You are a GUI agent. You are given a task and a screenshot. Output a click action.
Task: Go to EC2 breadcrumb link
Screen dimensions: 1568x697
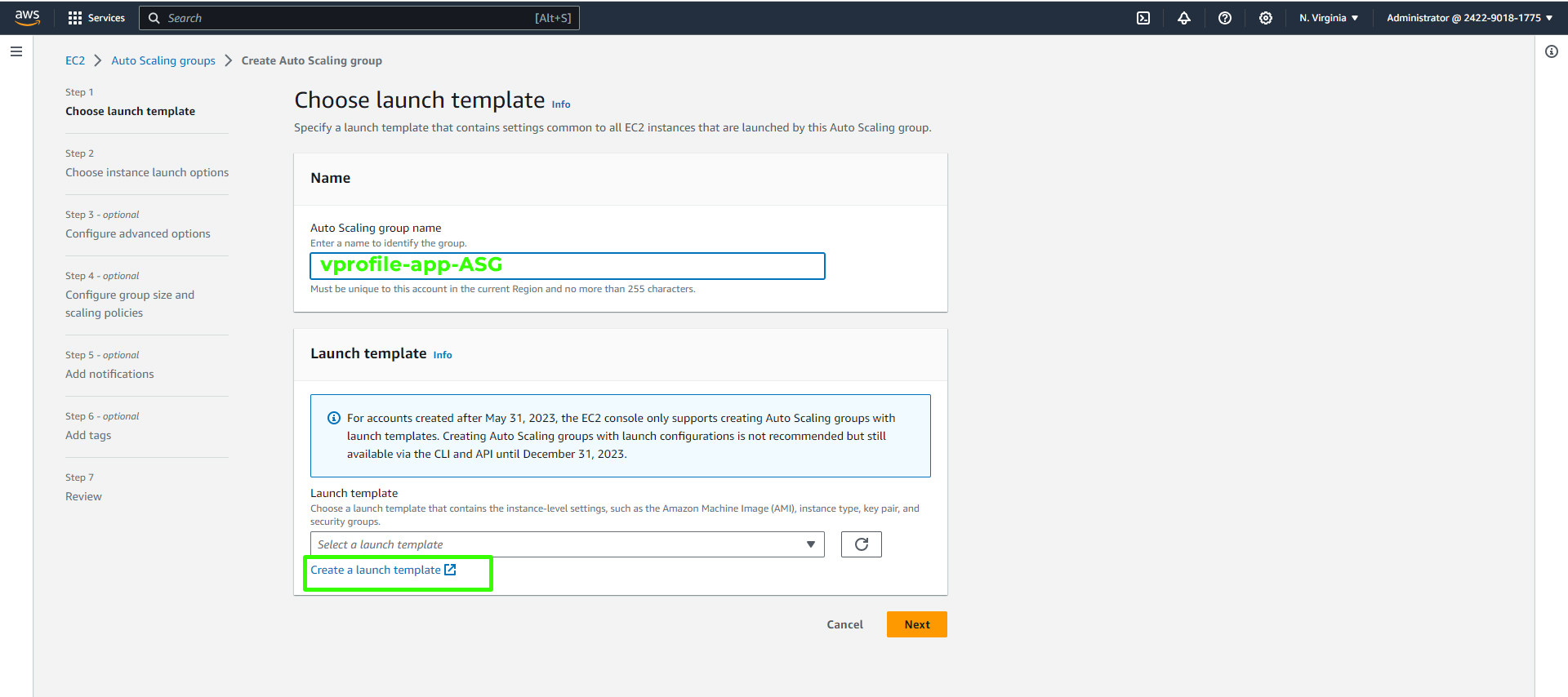point(75,60)
